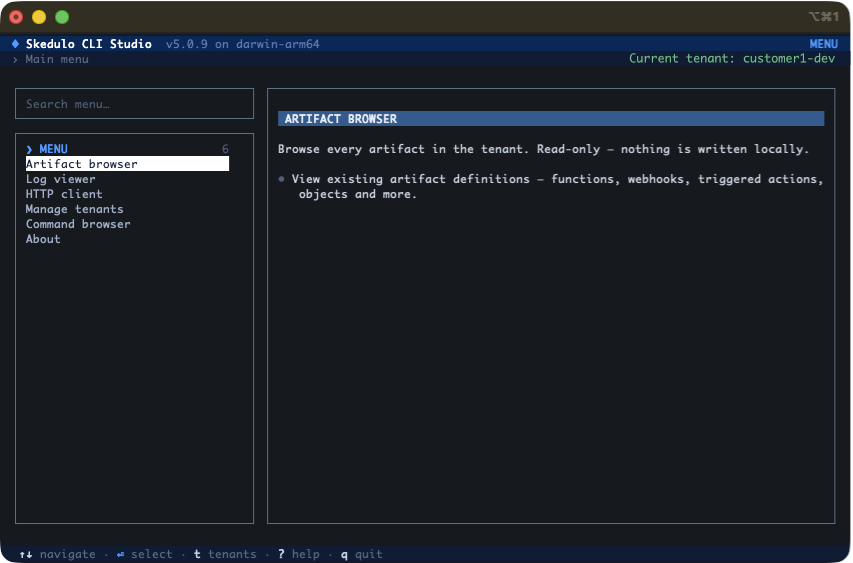This screenshot has width=853, height=563.
Task: Open Command browser from the menu
Action: [x=78, y=224]
